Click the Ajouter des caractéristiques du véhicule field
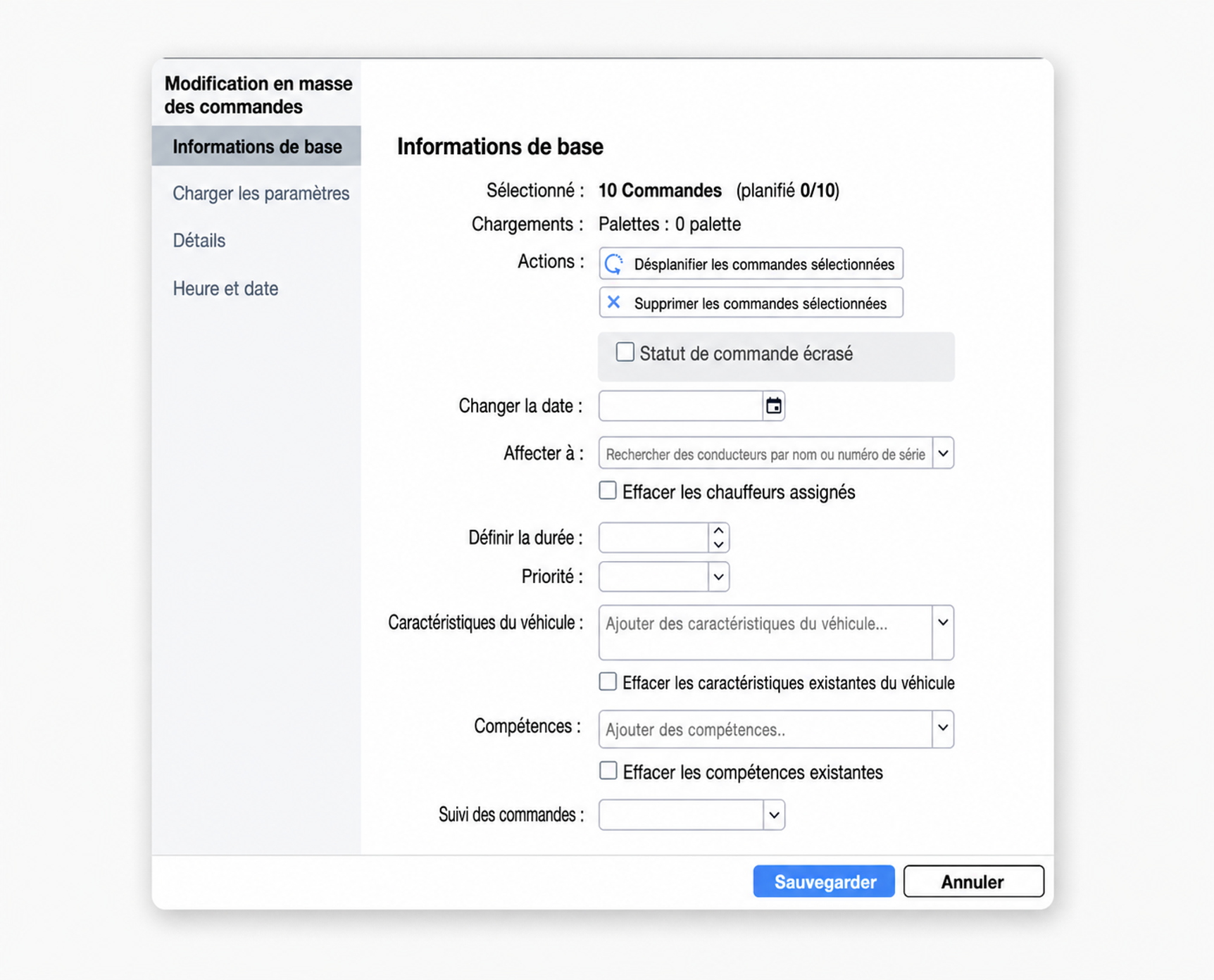 click(765, 632)
